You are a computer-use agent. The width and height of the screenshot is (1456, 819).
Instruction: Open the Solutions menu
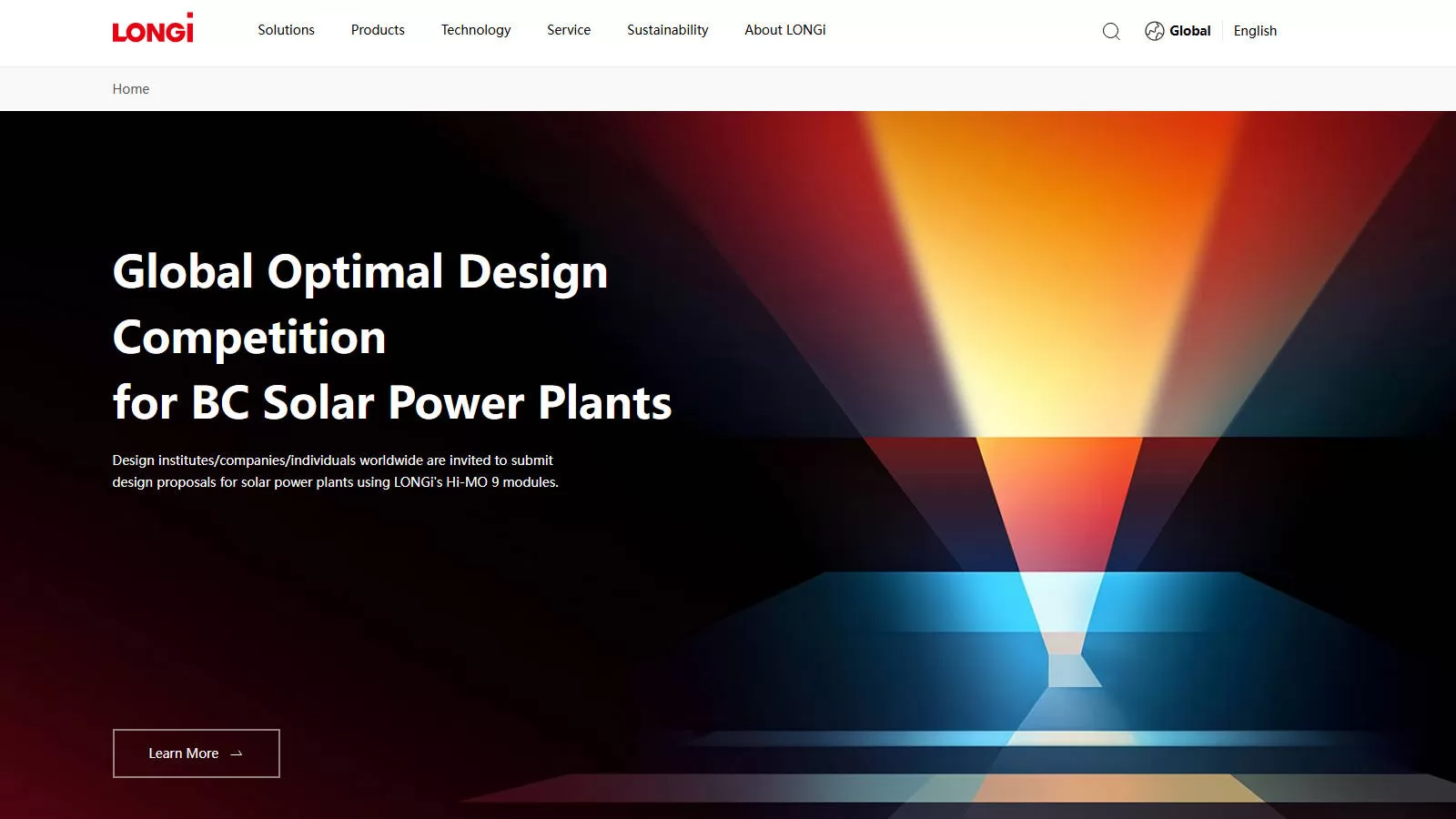(286, 30)
